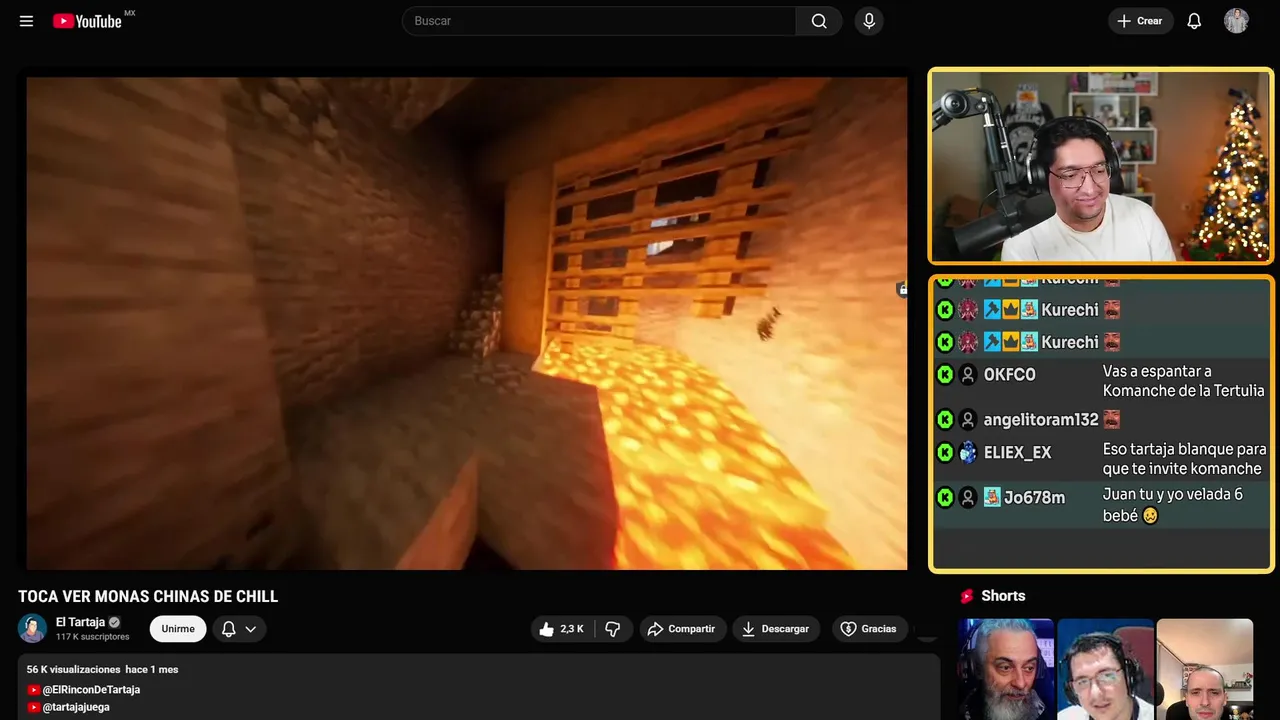Click OKFCO username in chat
This screenshot has height=720, width=1280.
pyautogui.click(x=1009, y=375)
